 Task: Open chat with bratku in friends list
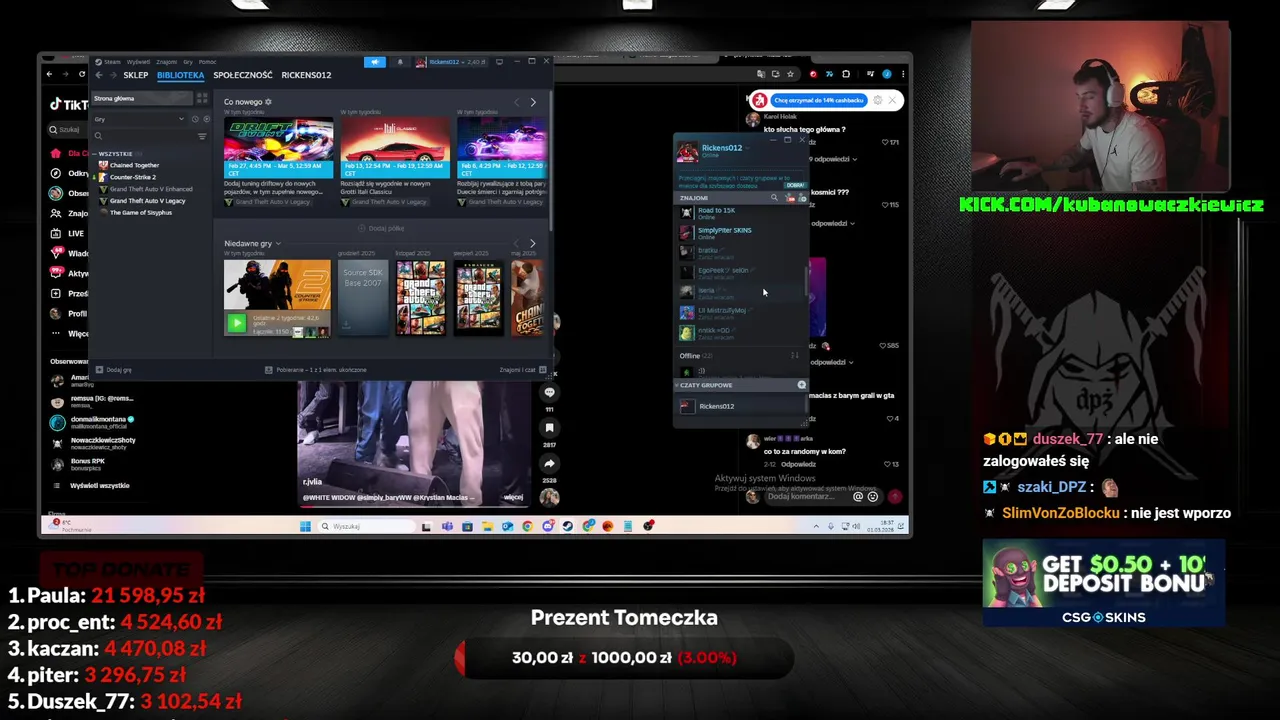740,252
